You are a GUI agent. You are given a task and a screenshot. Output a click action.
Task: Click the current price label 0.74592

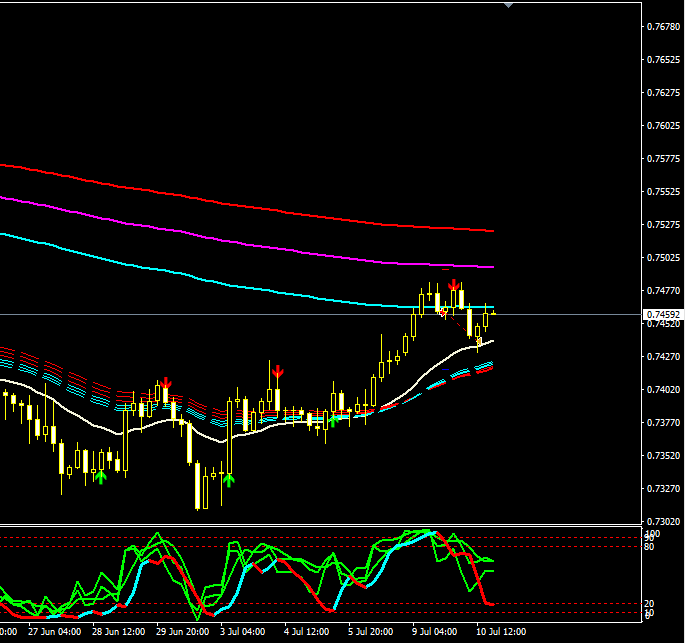coord(663,315)
